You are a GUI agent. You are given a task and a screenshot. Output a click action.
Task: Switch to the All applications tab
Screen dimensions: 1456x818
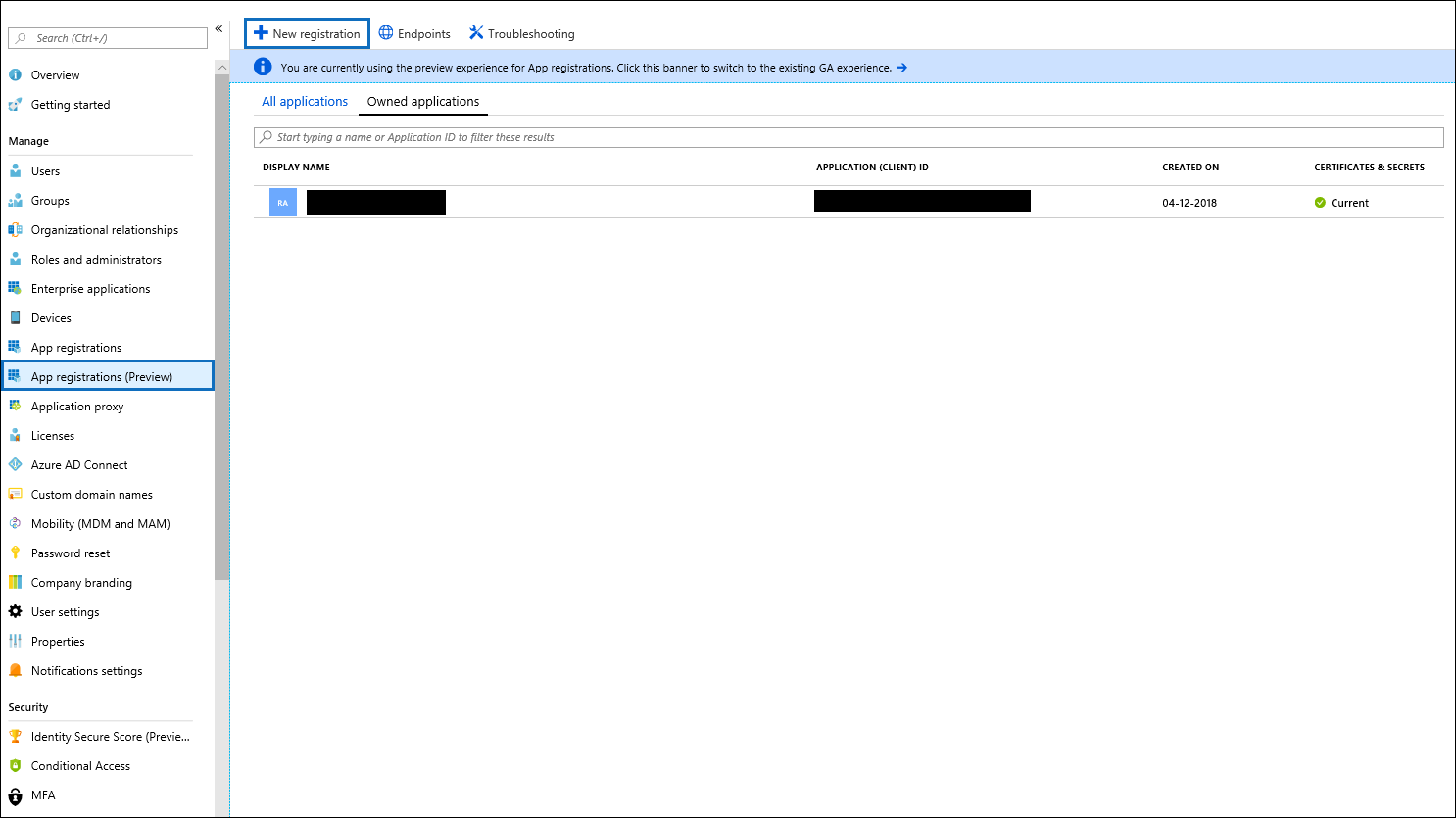click(305, 101)
